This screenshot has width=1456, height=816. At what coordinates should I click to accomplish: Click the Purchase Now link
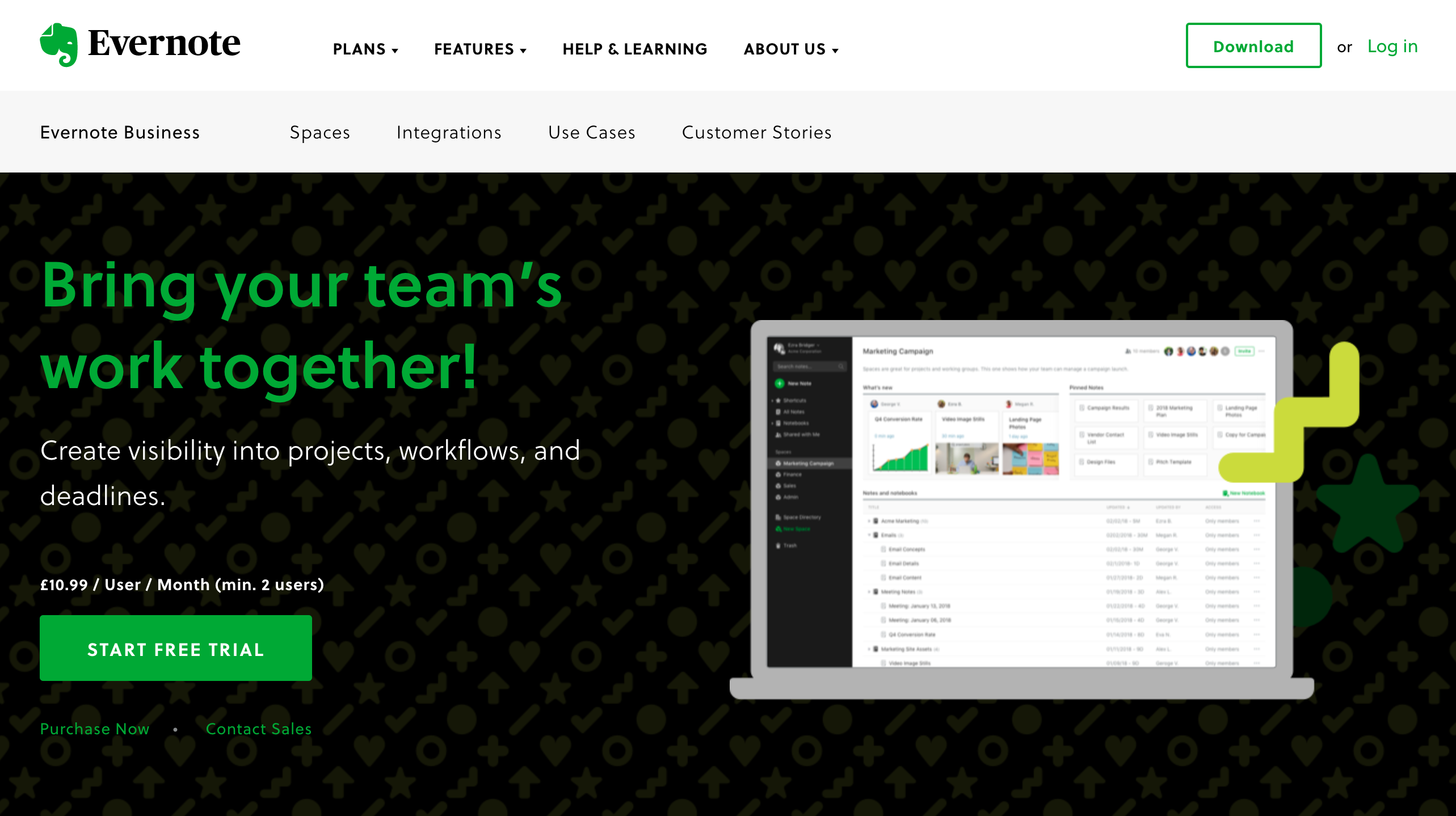coord(95,729)
